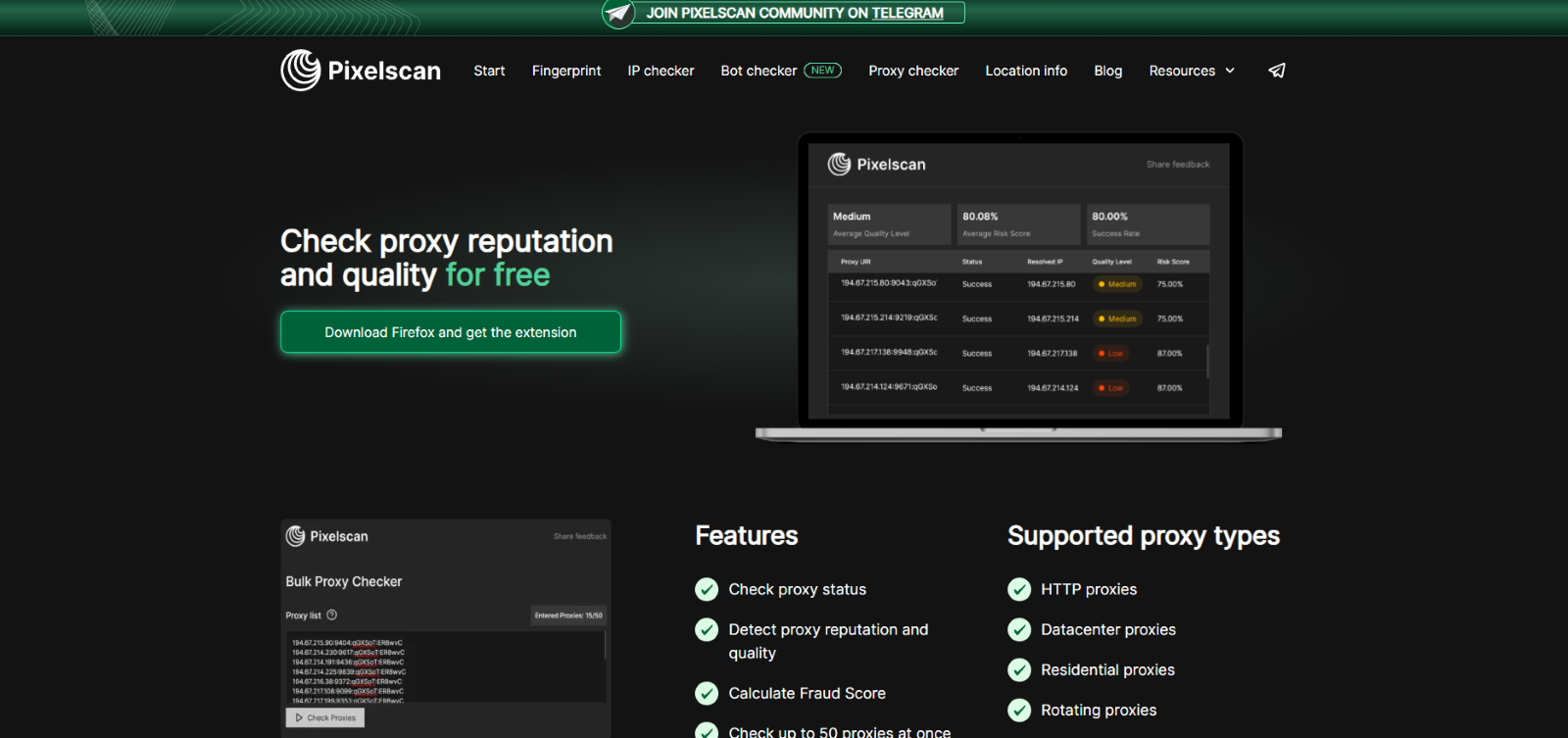Go to the IP checker page
Viewport: 1568px width, 738px height.
661,71
